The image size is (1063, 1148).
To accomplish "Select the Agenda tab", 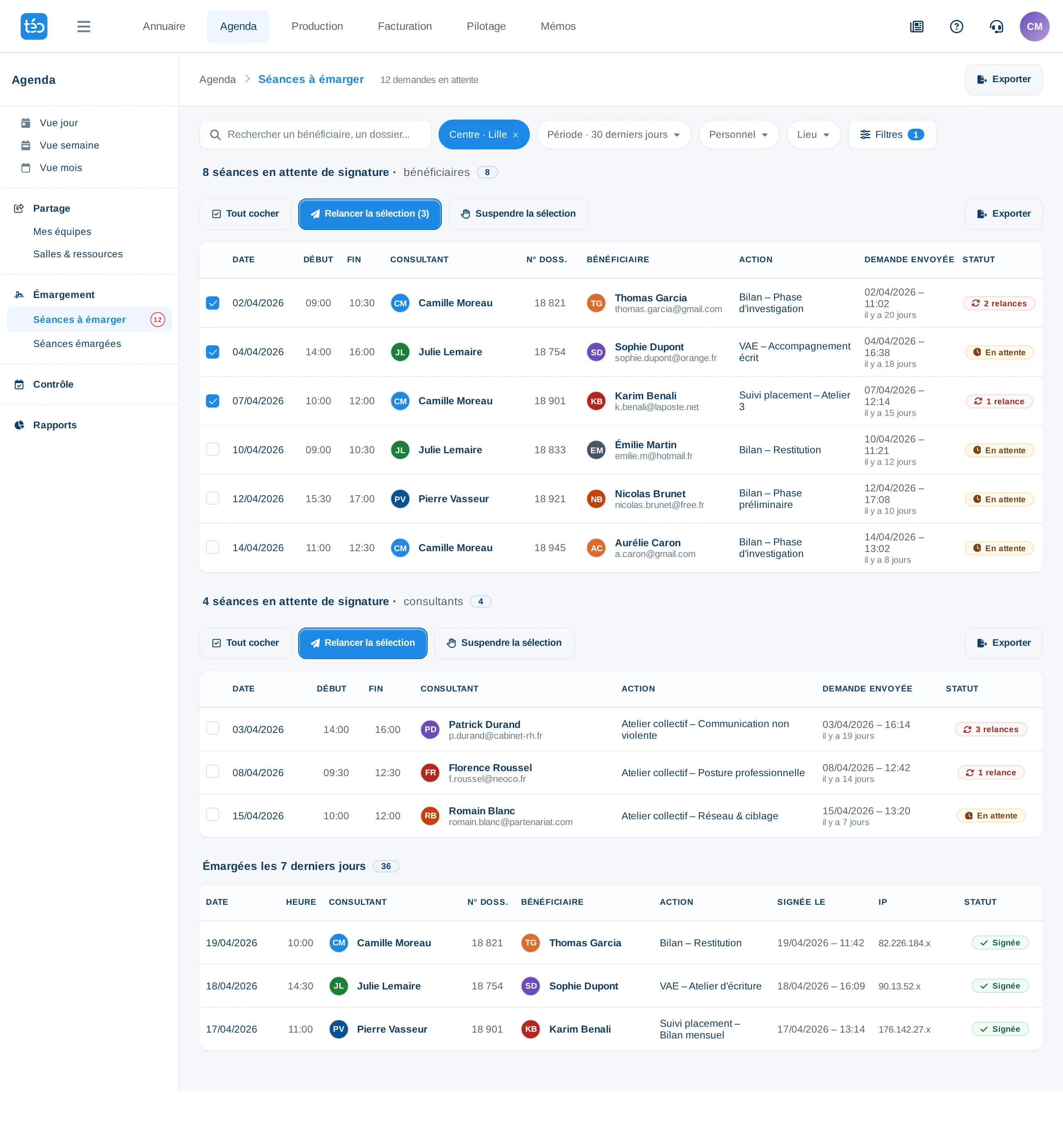I will (238, 27).
